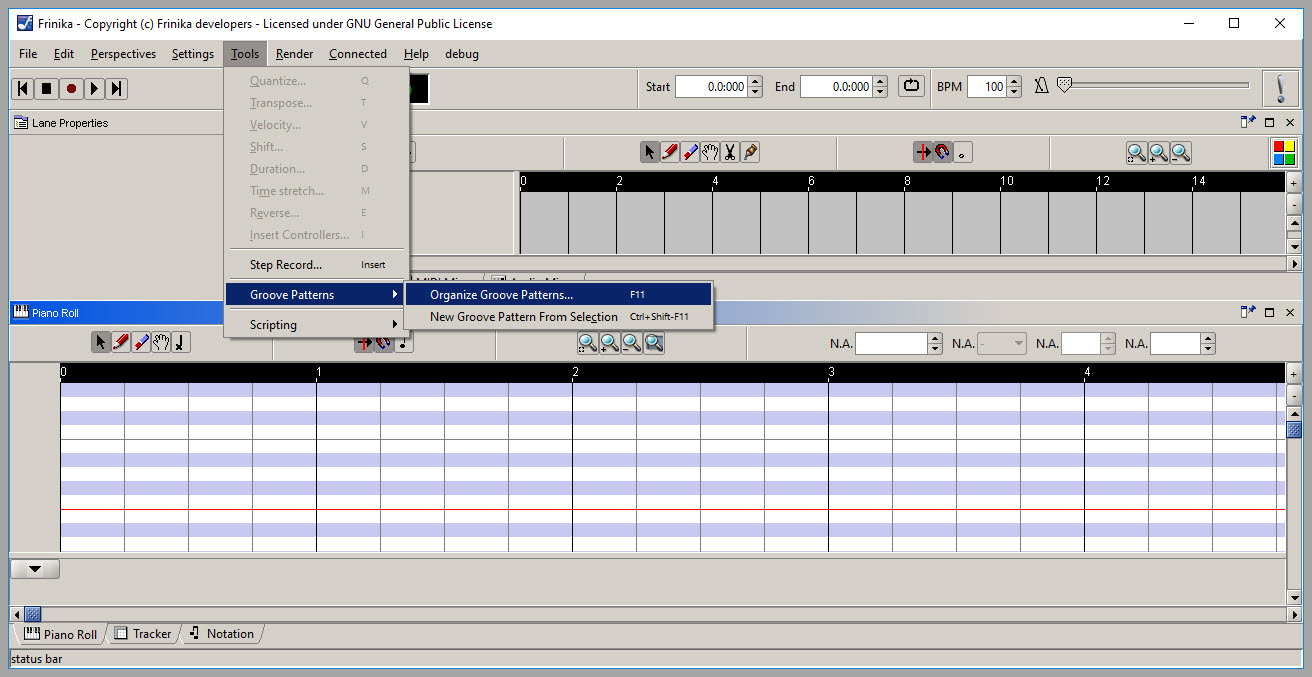Viewport: 1312px width, 677px height.
Task: Click zoom-in magnifier in Piano Roll
Action: [610, 343]
